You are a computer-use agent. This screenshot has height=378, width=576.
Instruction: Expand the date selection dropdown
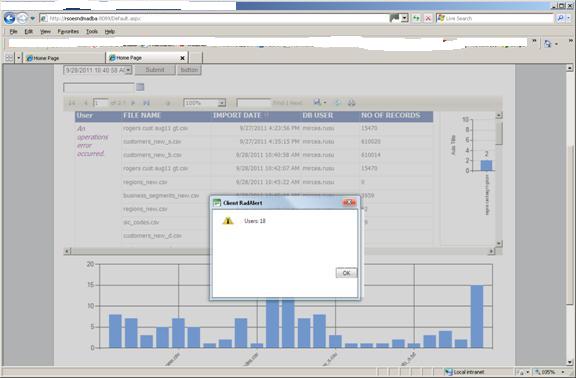coord(128,70)
